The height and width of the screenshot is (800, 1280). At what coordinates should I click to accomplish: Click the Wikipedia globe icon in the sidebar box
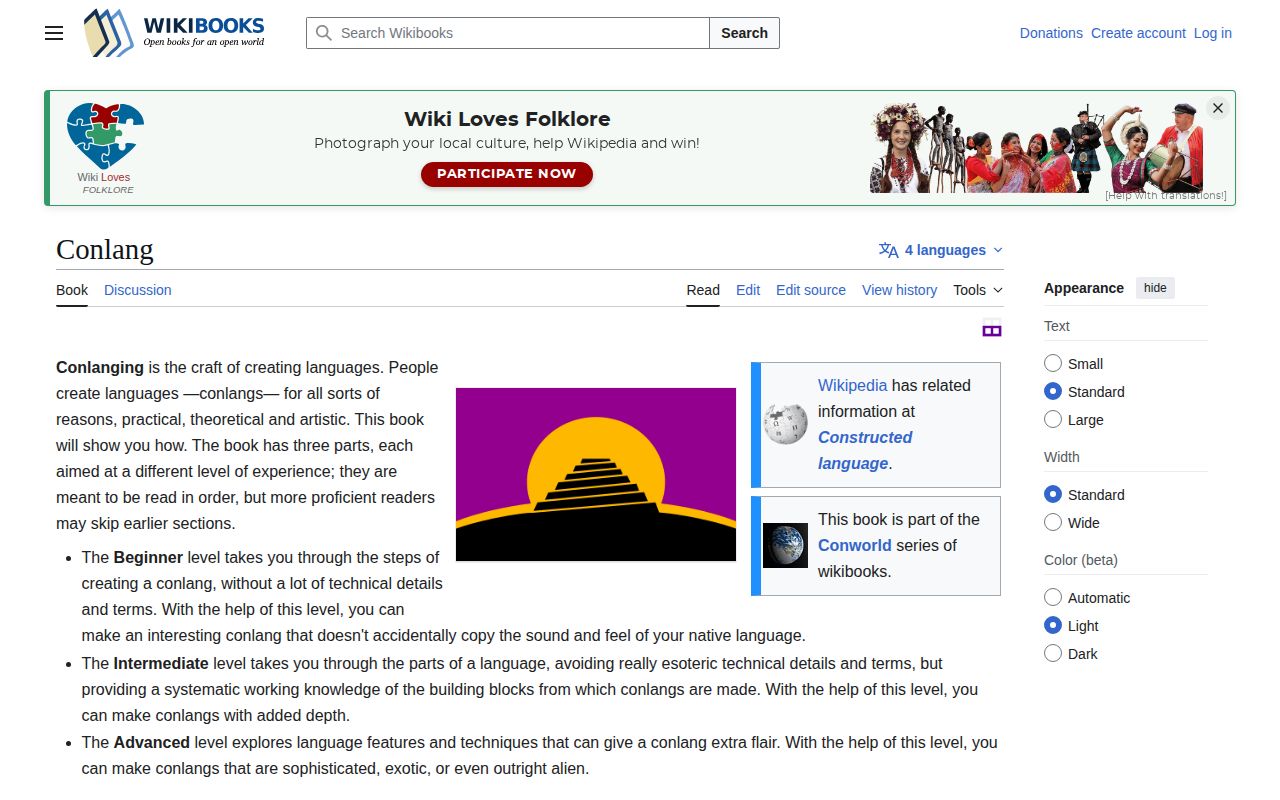point(785,423)
